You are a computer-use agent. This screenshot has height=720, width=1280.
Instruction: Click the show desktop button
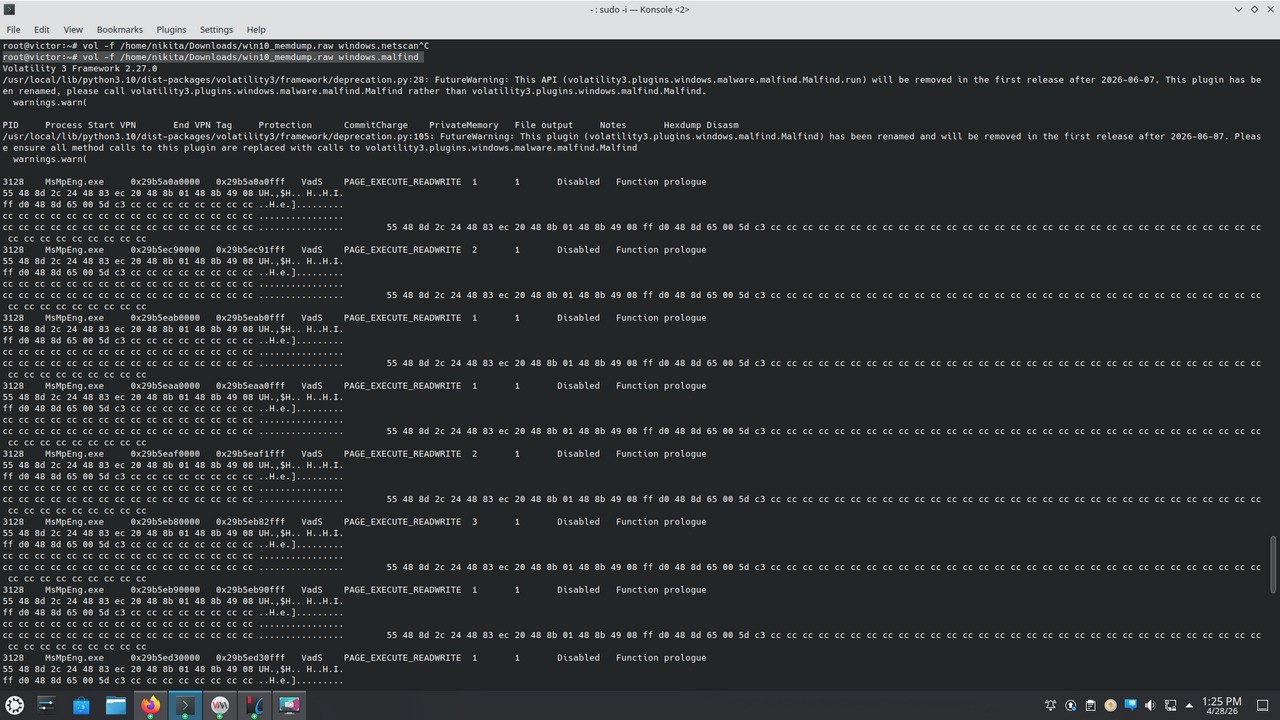coord(1263,706)
